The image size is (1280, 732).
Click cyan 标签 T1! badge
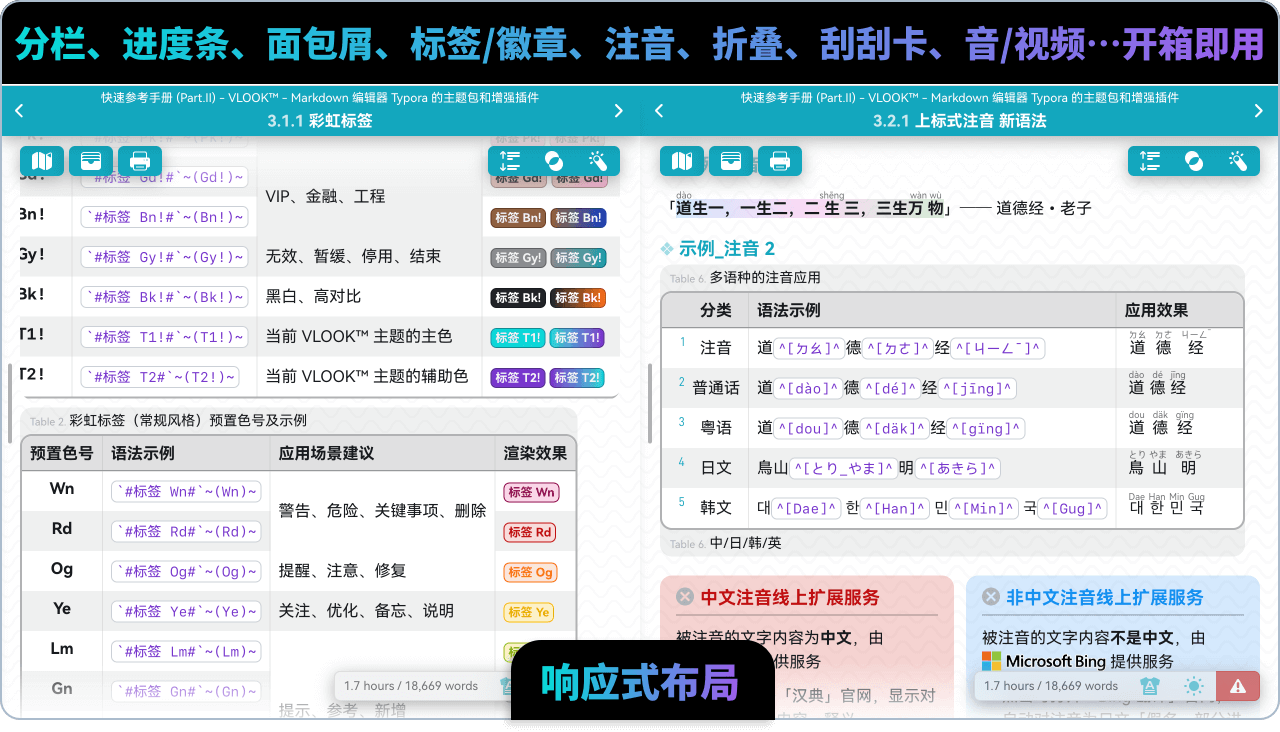518,338
